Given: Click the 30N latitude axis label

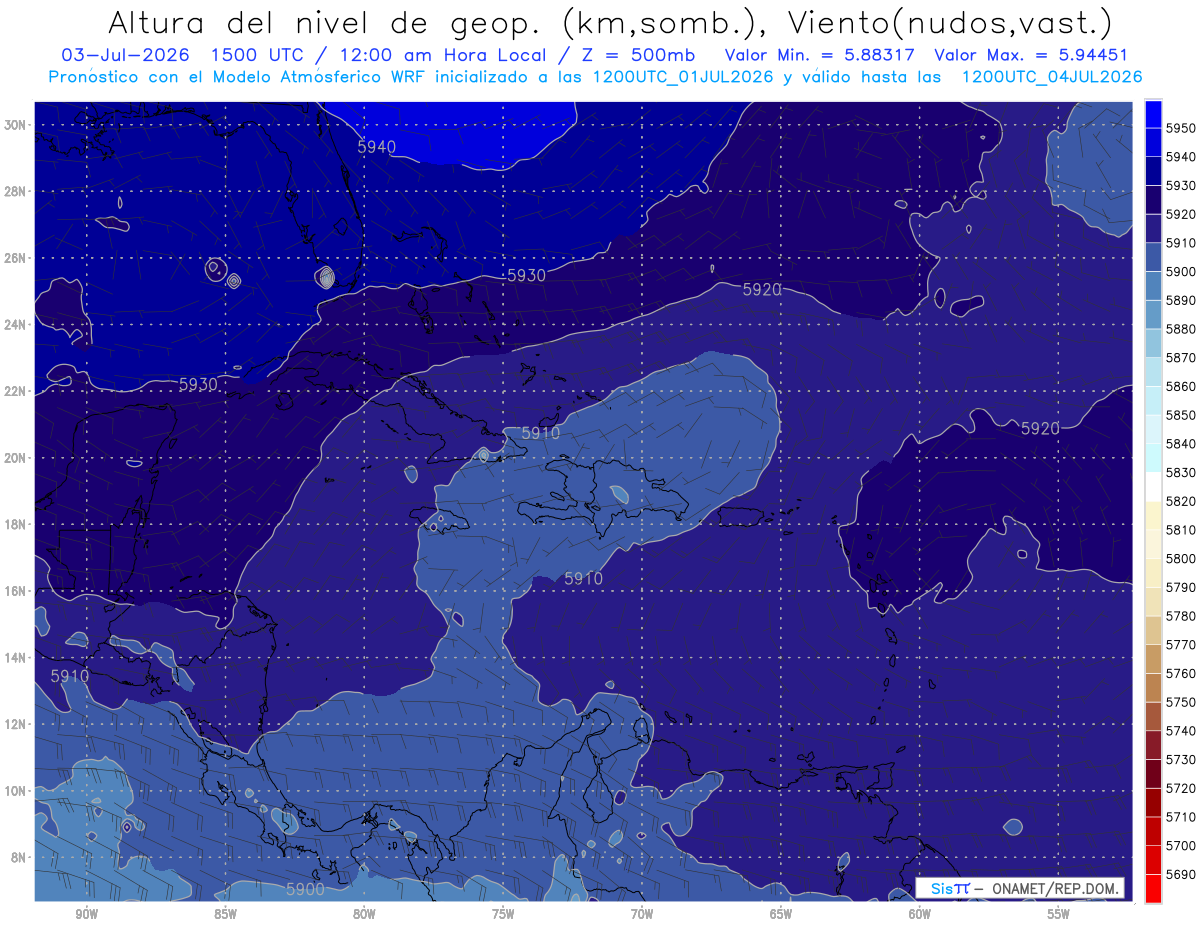Looking at the screenshot, I should pos(16,125).
